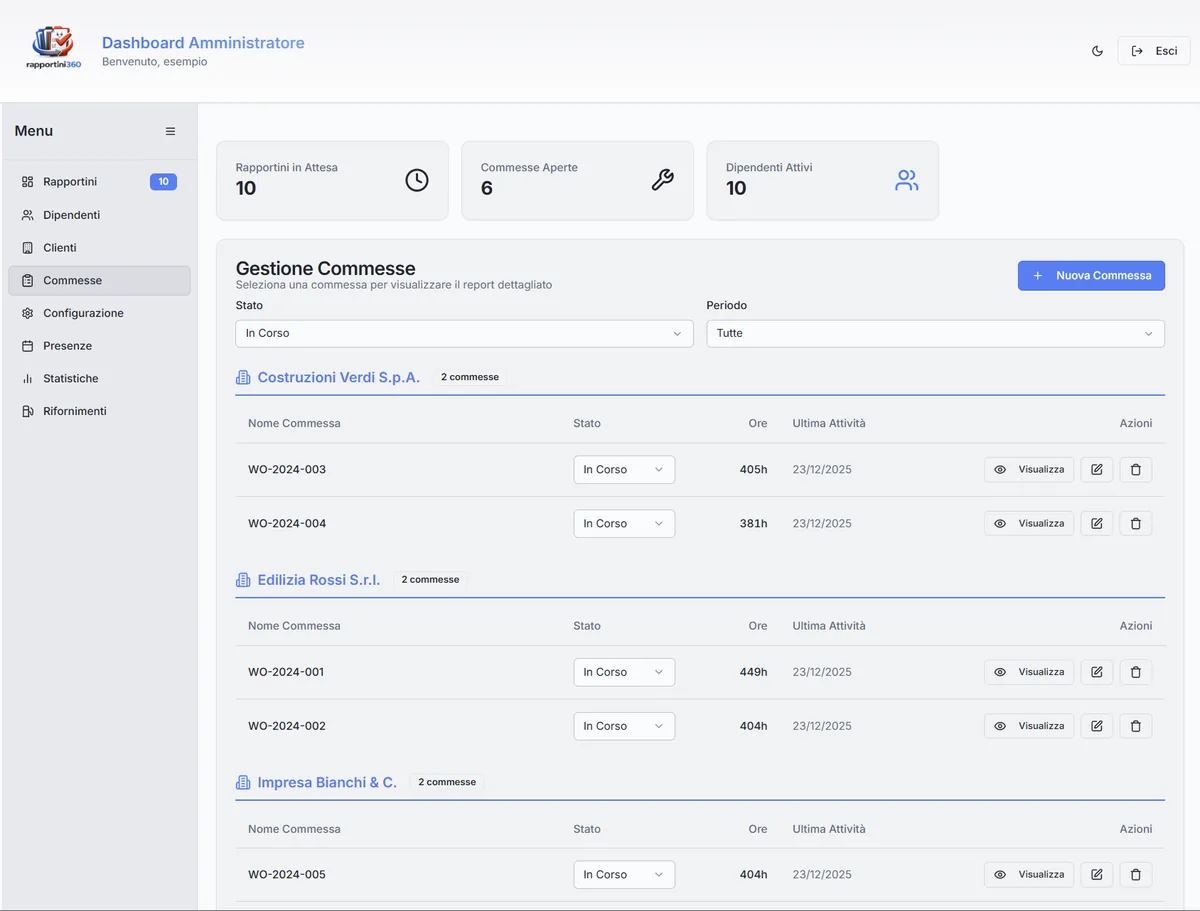Open Configurazione in the sidebar menu
This screenshot has width=1200, height=911.
coord(99,313)
